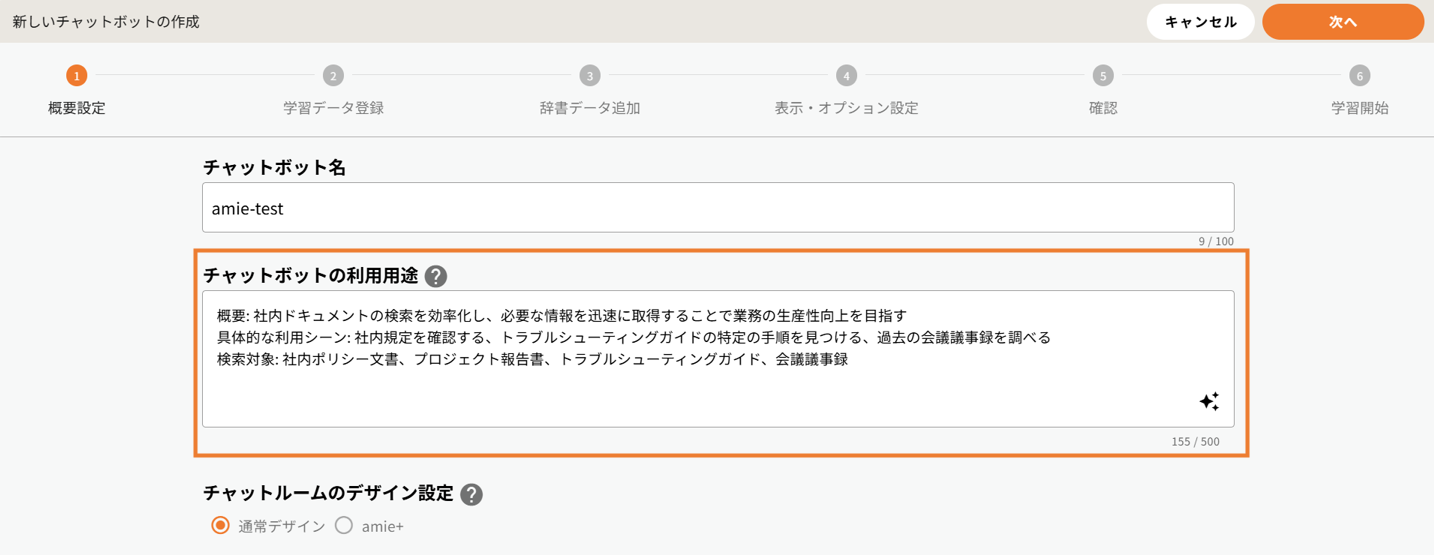This screenshot has width=1434, height=555.
Task: Click into the 利用用途 text area
Action: pyautogui.click(x=700, y=390)
